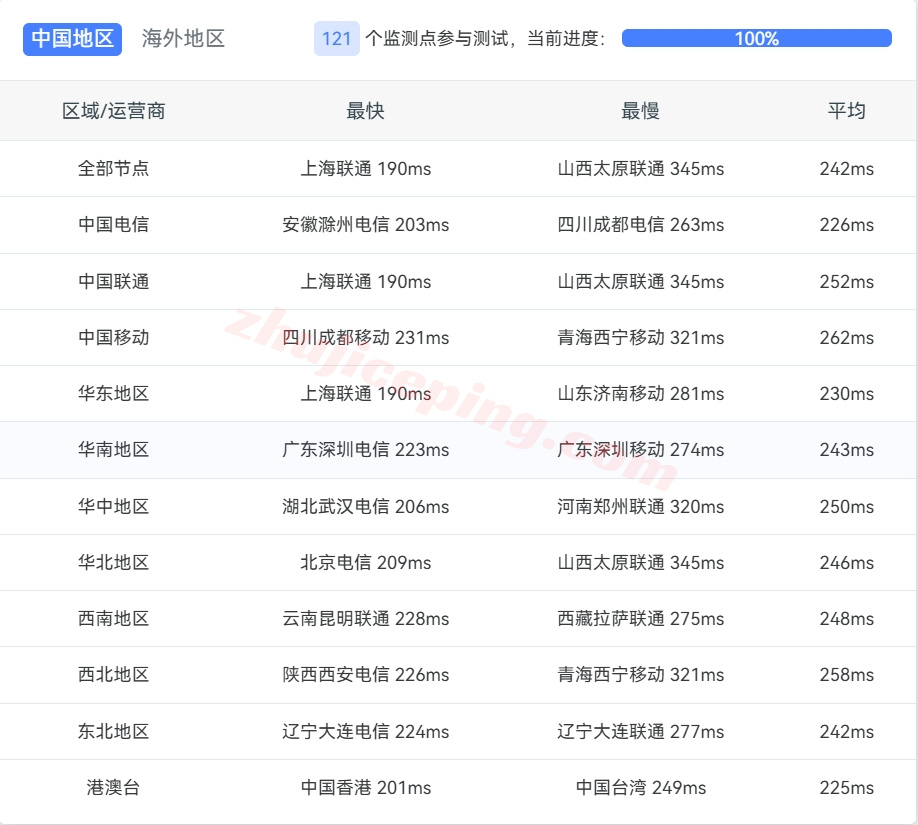Click 河南郑州联通 320ms cell

640,506
